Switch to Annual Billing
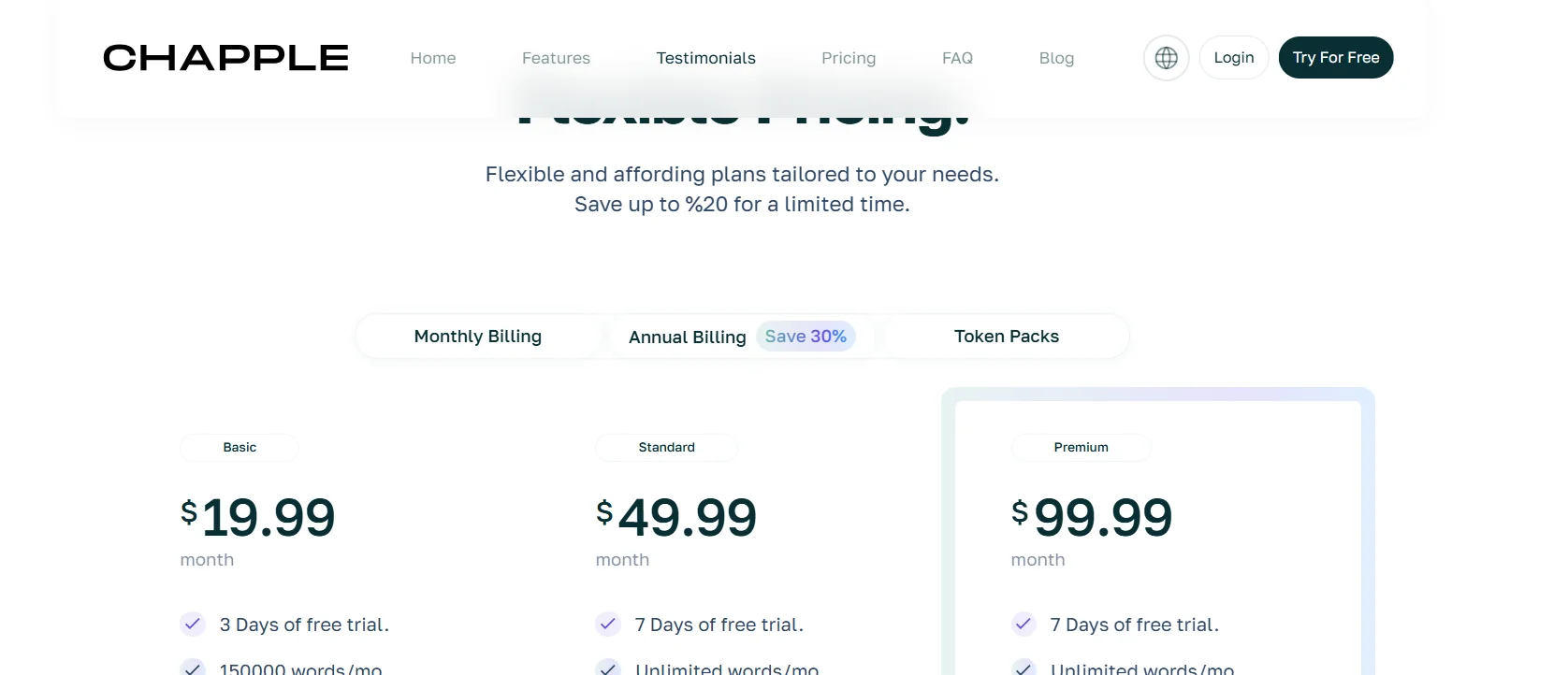Screen dimensions: 1568x675 pyautogui.click(x=687, y=337)
